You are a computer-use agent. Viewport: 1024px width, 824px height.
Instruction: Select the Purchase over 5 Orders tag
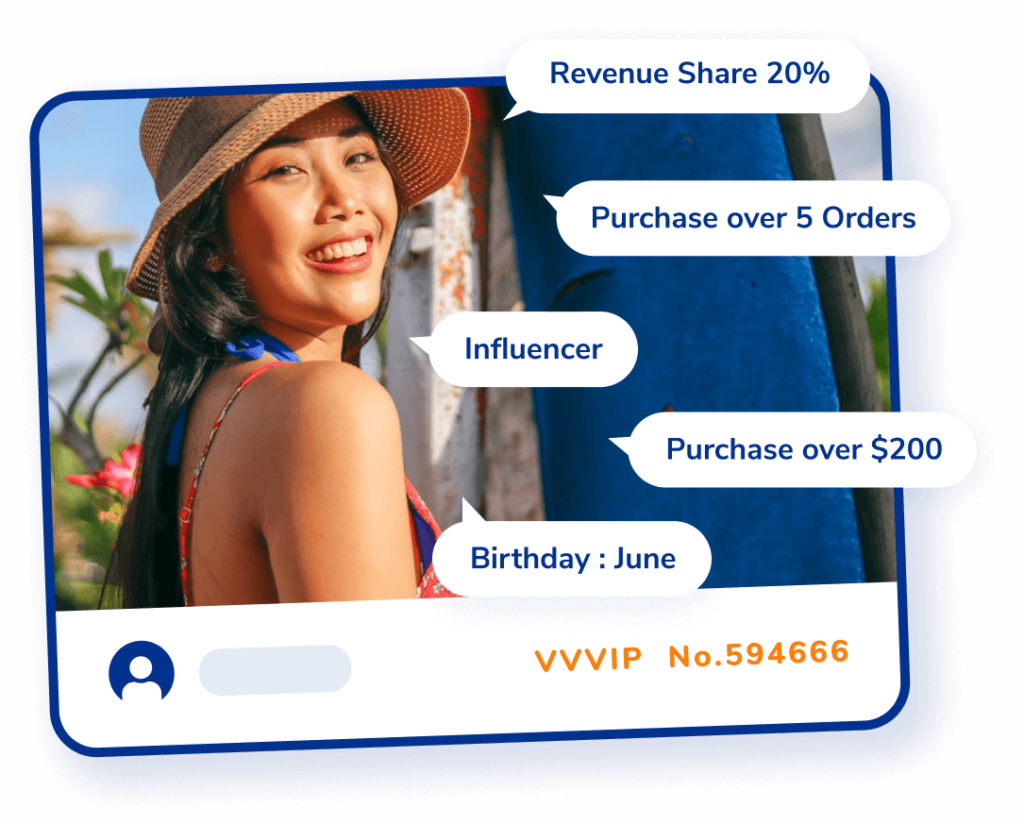(753, 218)
